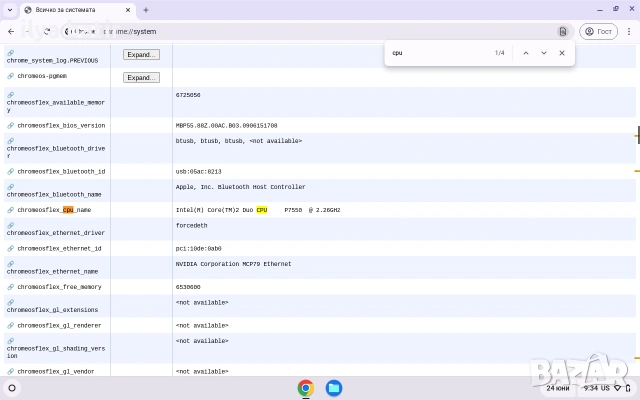Open the date display on shelf
The image size is (640, 400).
point(558,388)
